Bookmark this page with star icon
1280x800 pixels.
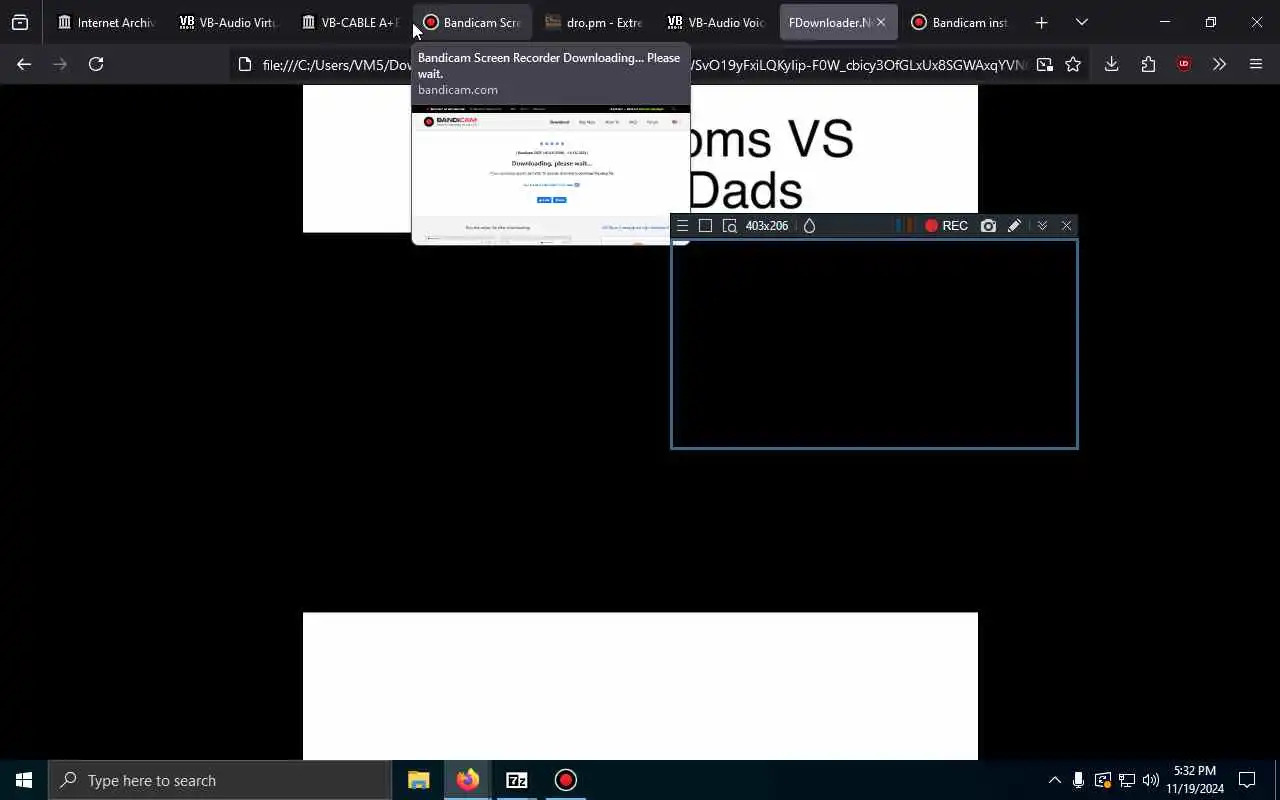[x=1073, y=65]
